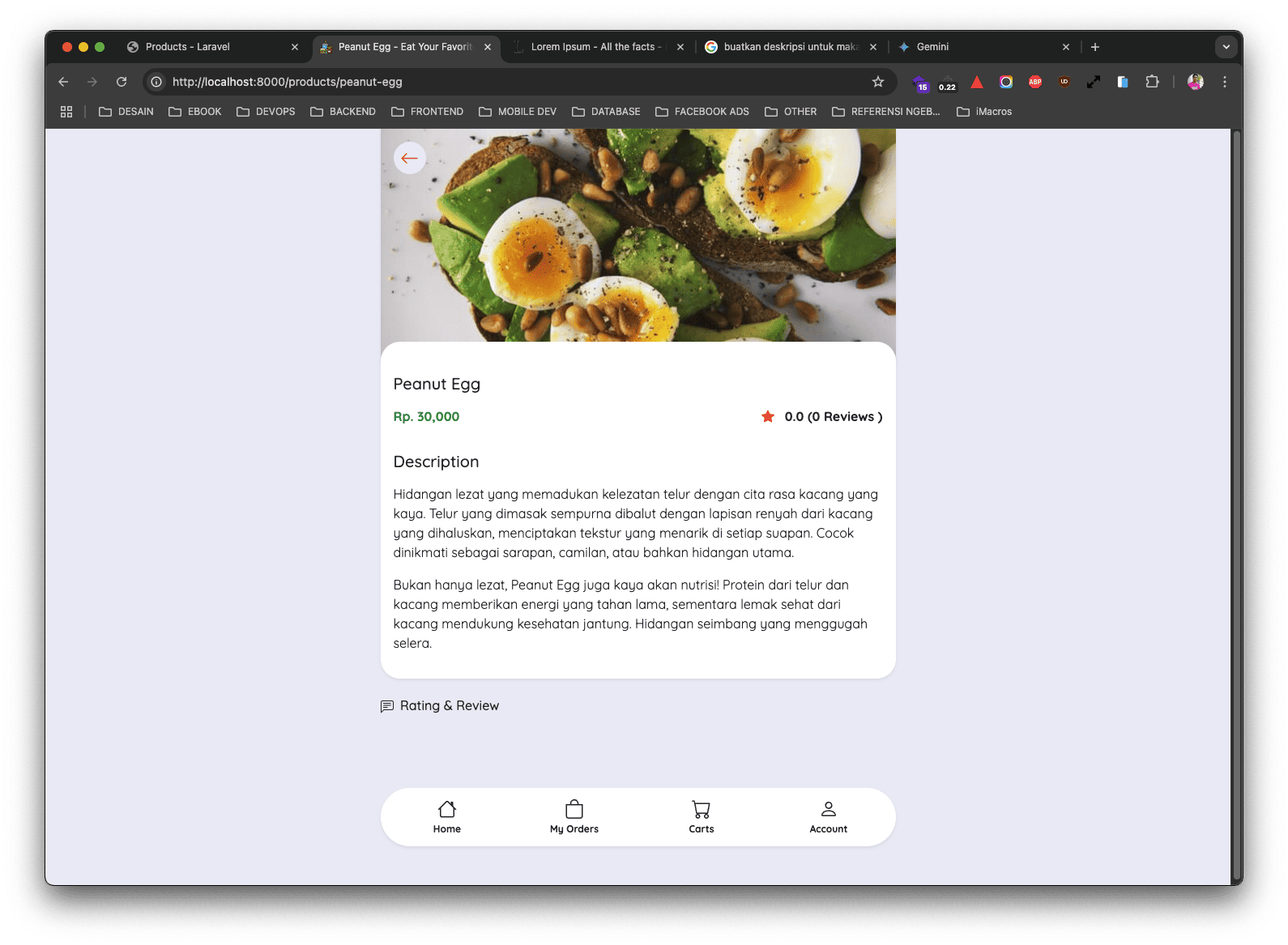Open Carts in bottom navigation

pyautogui.click(x=701, y=816)
